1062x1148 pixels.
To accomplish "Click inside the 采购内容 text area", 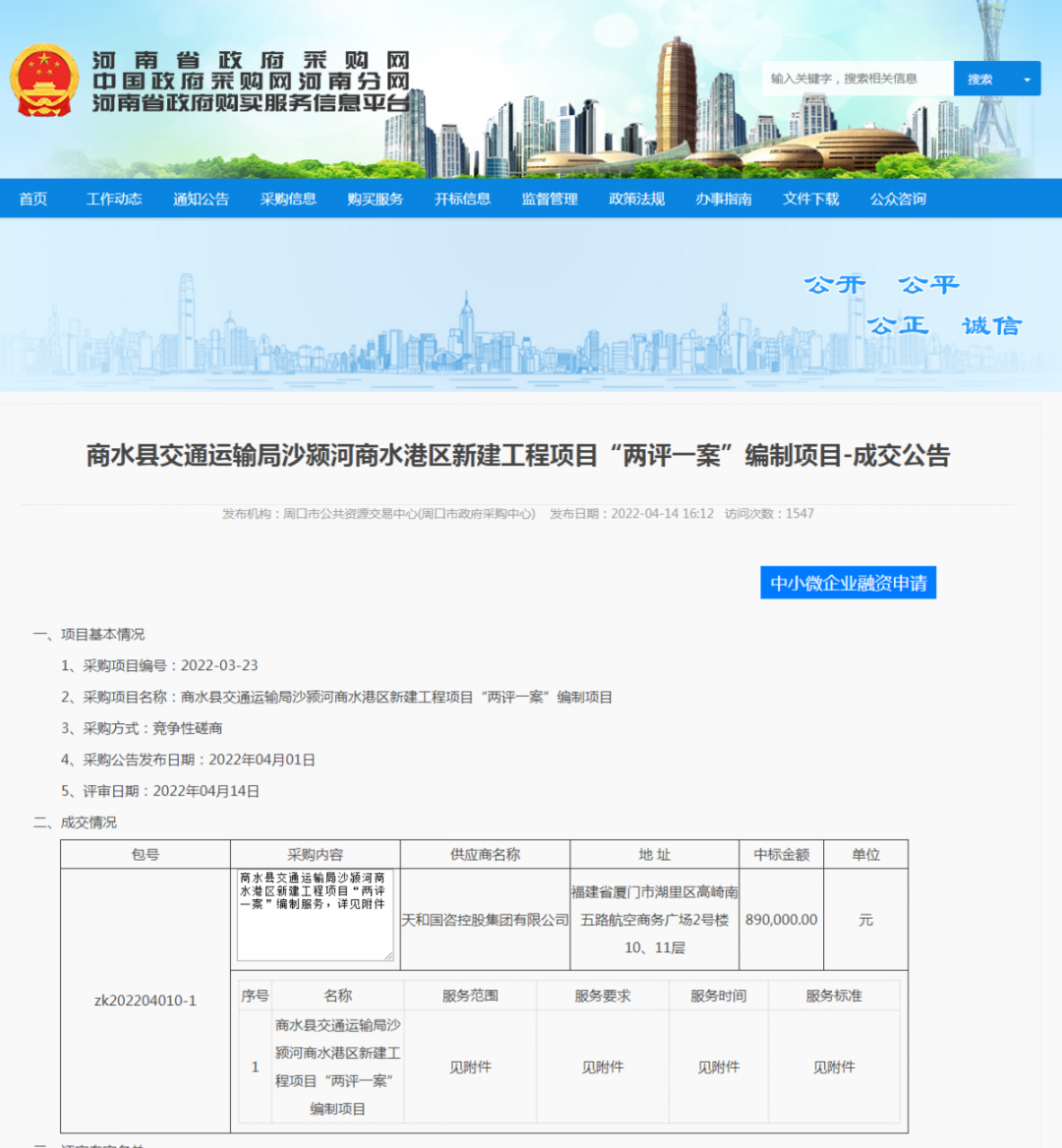I will 315,914.
